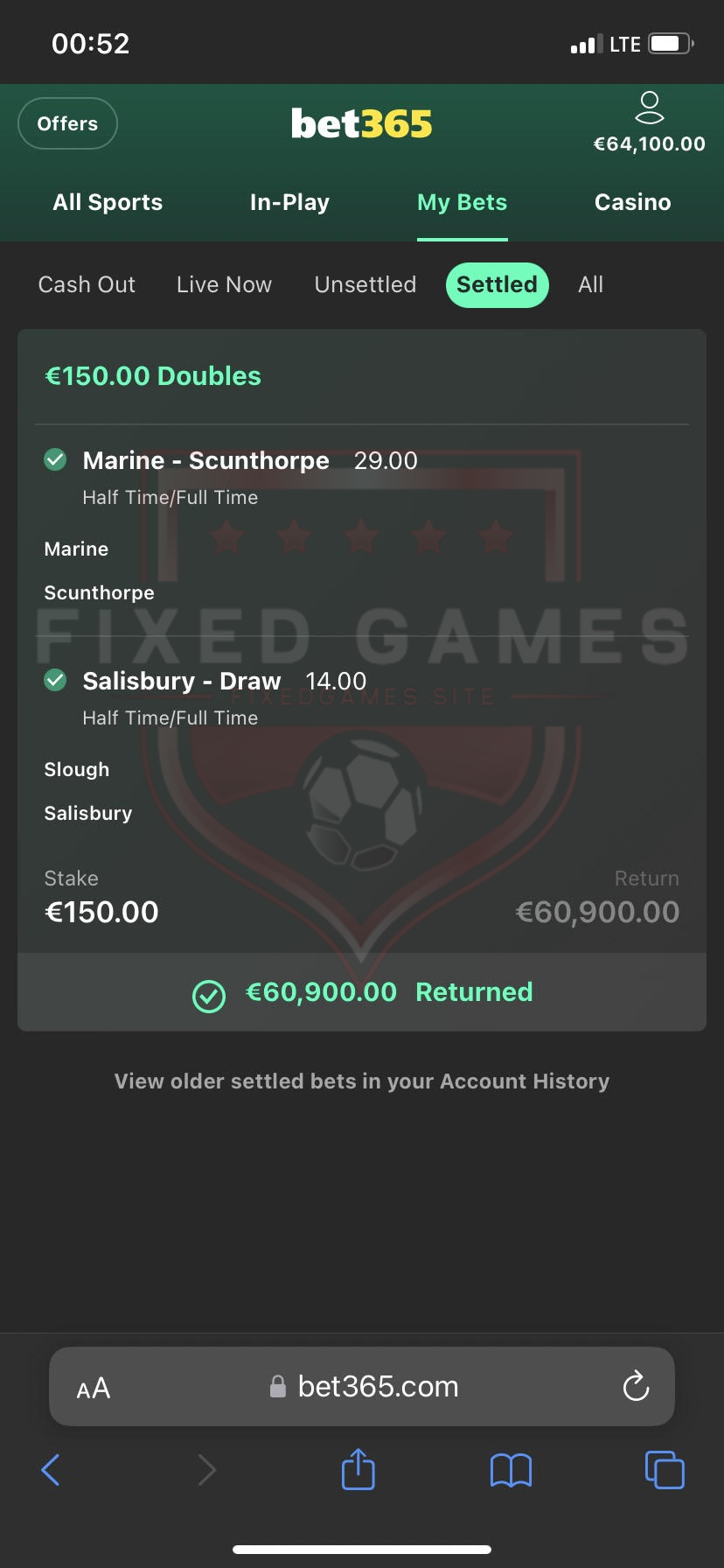The image size is (724, 1568).
Task: Open the account profile icon
Action: pos(649,108)
